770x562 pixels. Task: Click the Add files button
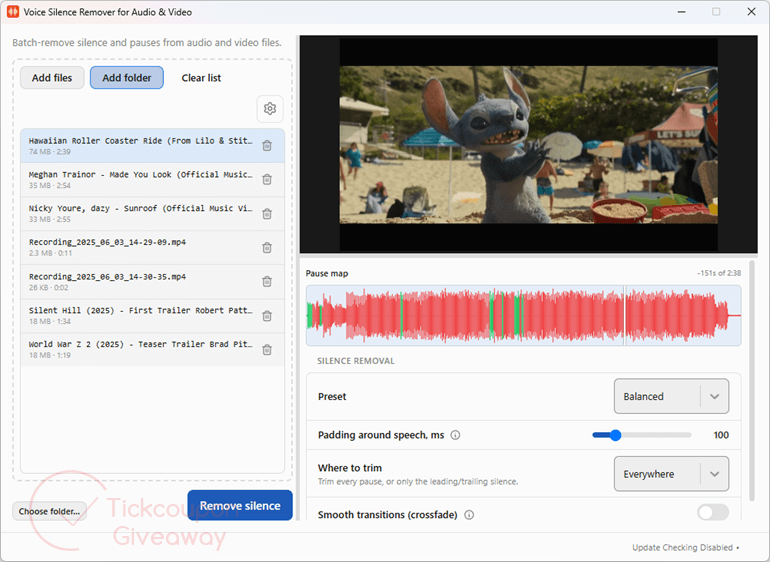[52, 78]
